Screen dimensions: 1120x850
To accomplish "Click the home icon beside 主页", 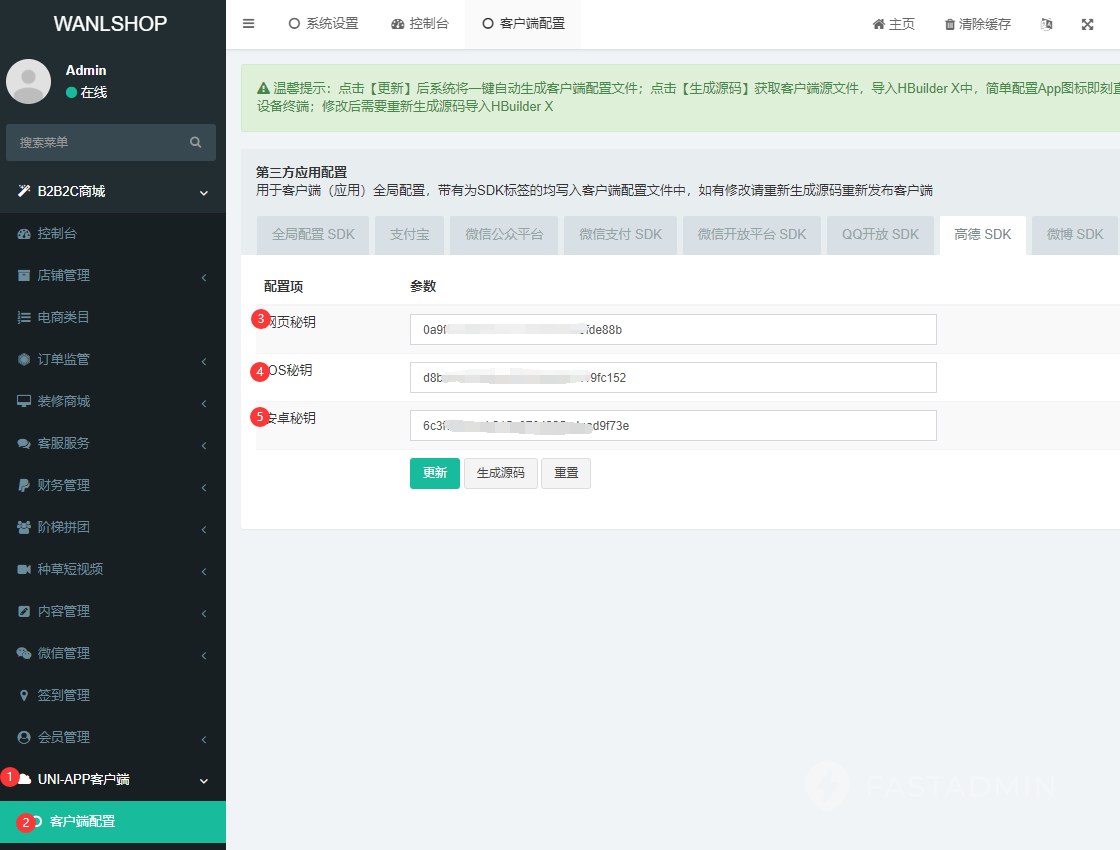I will (x=879, y=24).
